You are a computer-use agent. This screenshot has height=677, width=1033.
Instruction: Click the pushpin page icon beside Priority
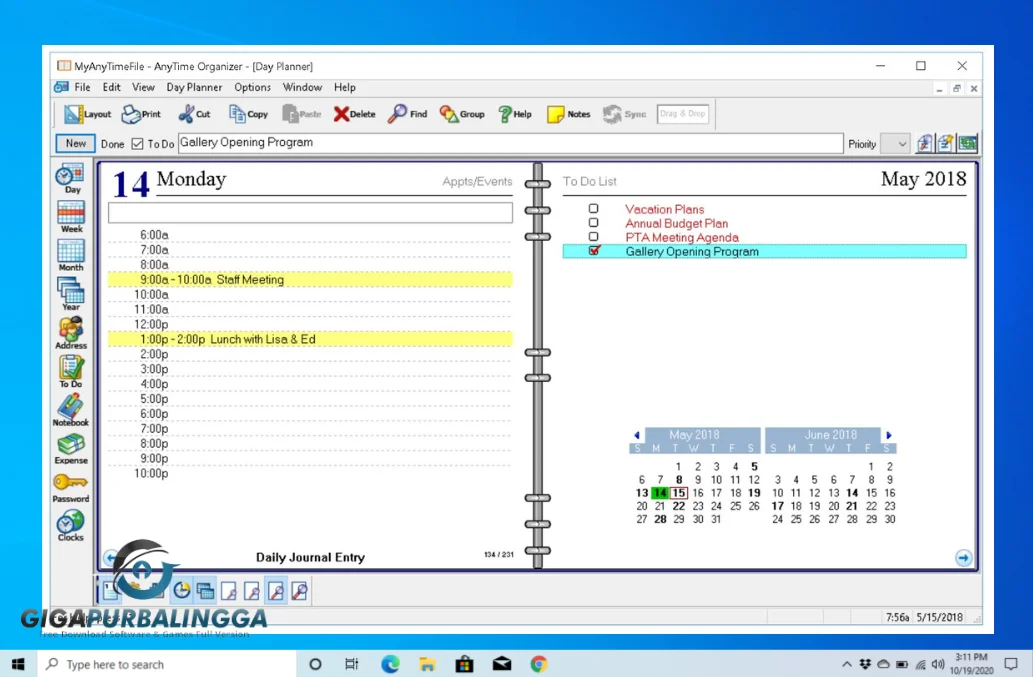pyautogui.click(x=946, y=144)
